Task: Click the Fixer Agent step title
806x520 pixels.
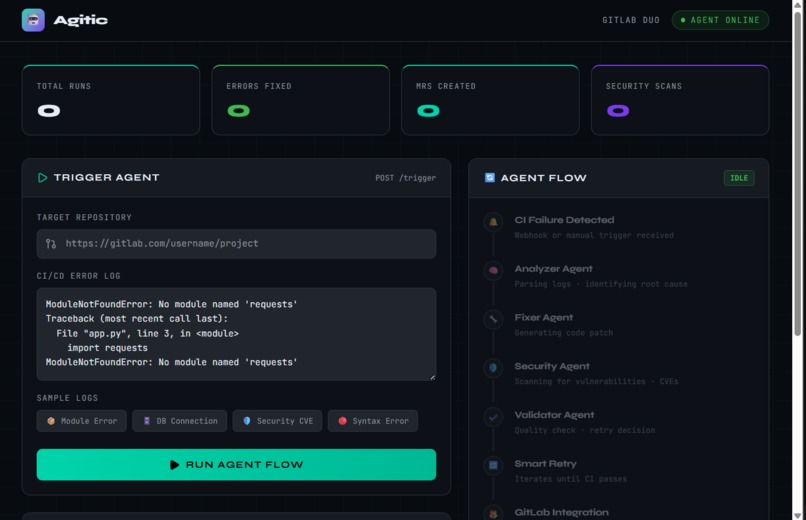Action: click(x=544, y=318)
